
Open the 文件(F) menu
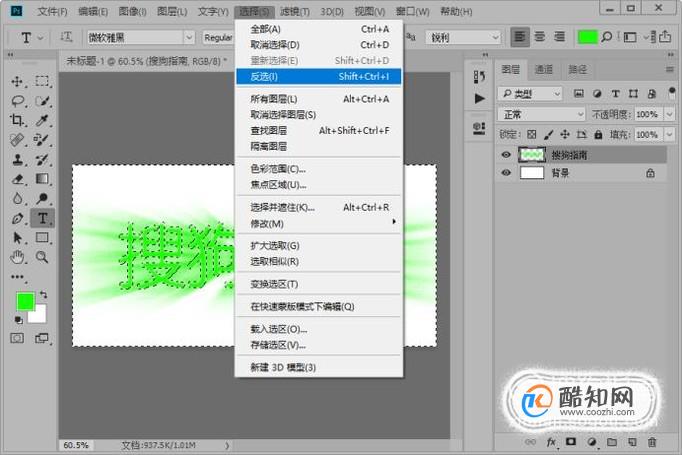52,11
